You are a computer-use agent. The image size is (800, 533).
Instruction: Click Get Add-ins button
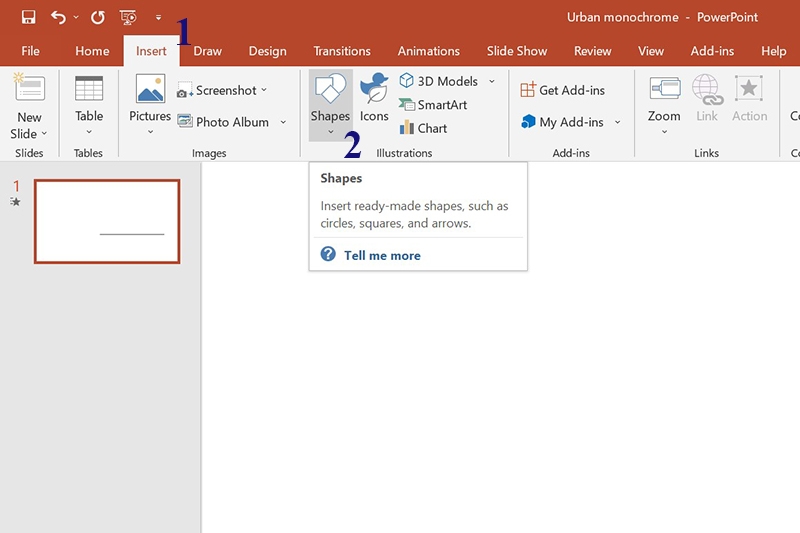(563, 90)
